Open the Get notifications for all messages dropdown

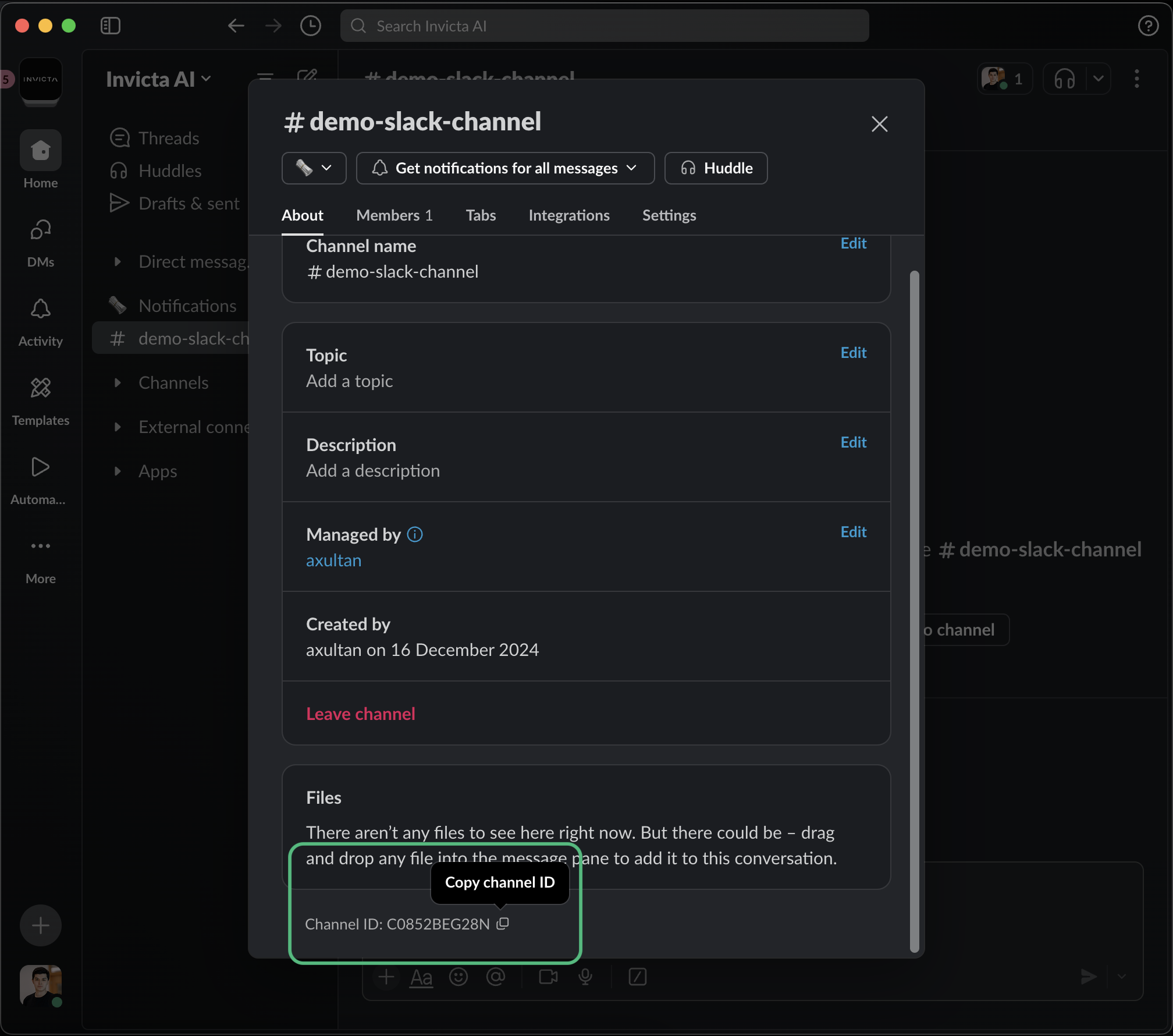pos(505,168)
